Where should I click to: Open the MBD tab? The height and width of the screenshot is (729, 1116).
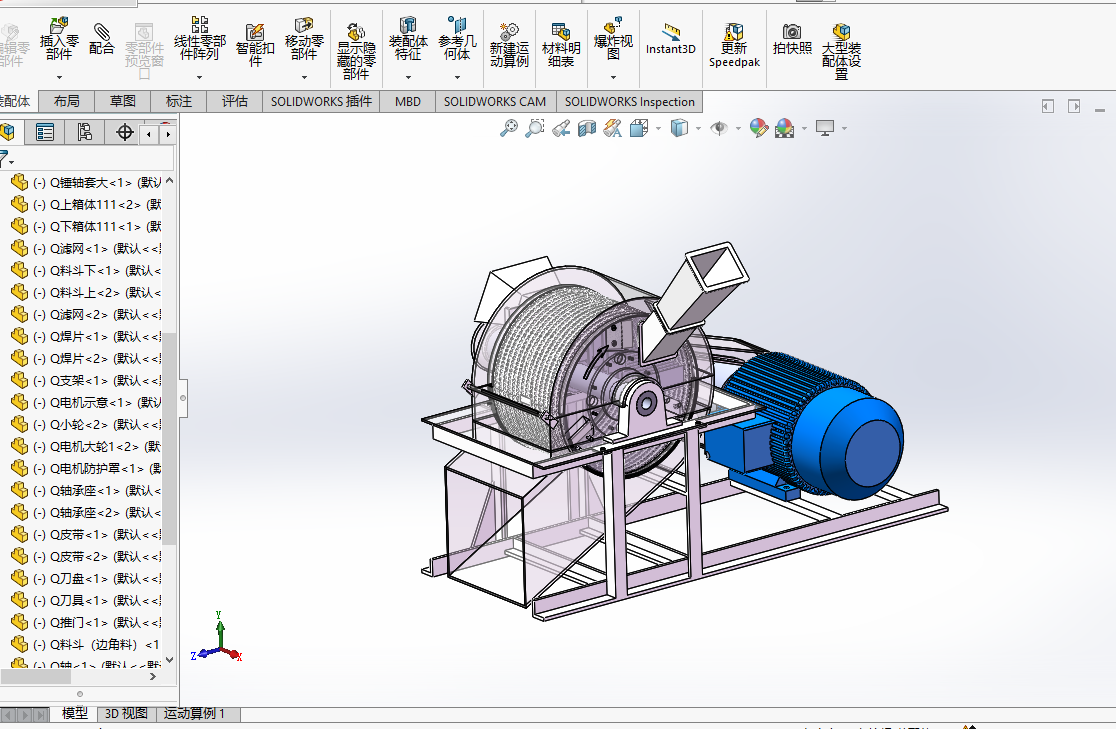[x=408, y=101]
